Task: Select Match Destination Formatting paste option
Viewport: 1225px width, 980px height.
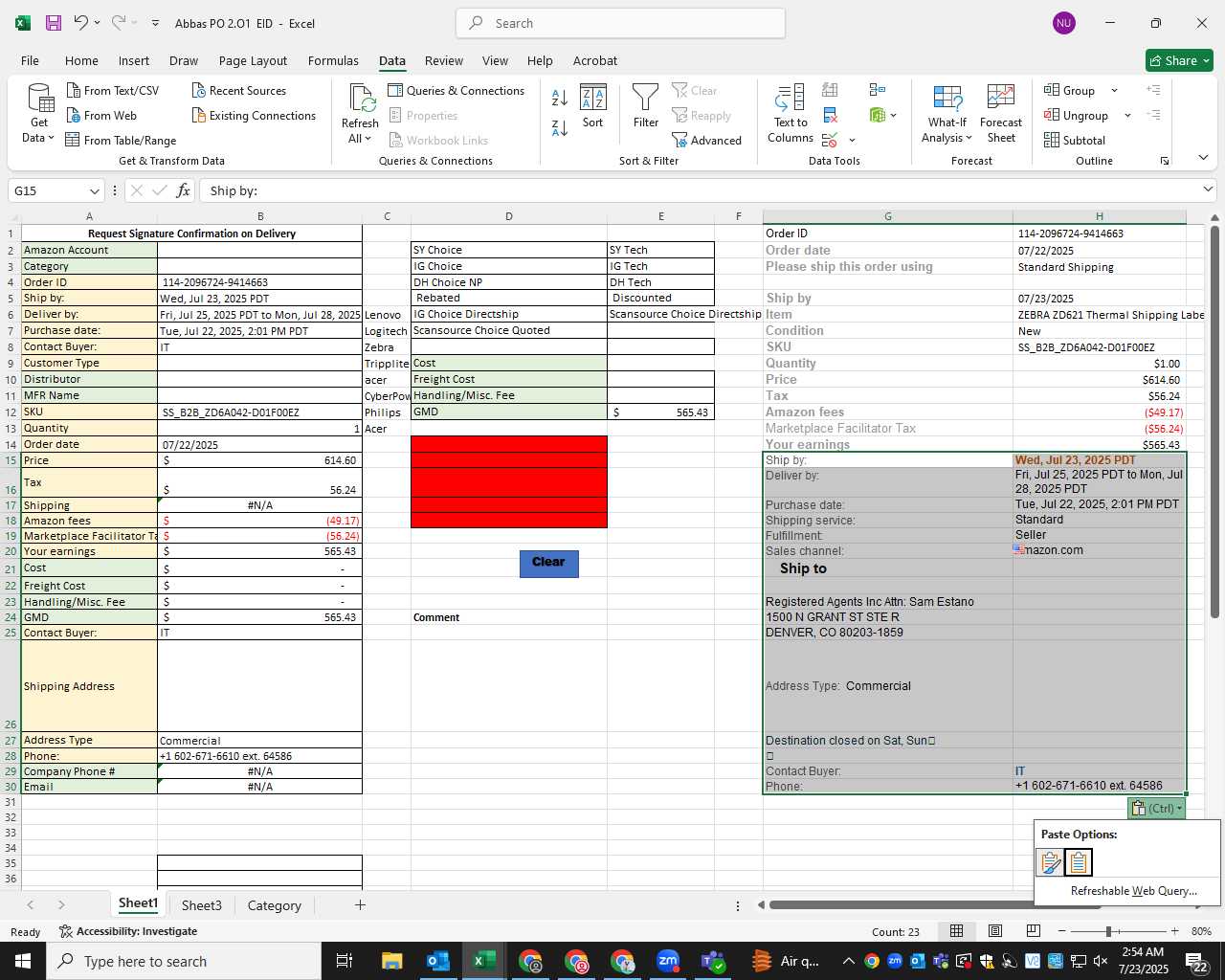Action: pos(1079,862)
